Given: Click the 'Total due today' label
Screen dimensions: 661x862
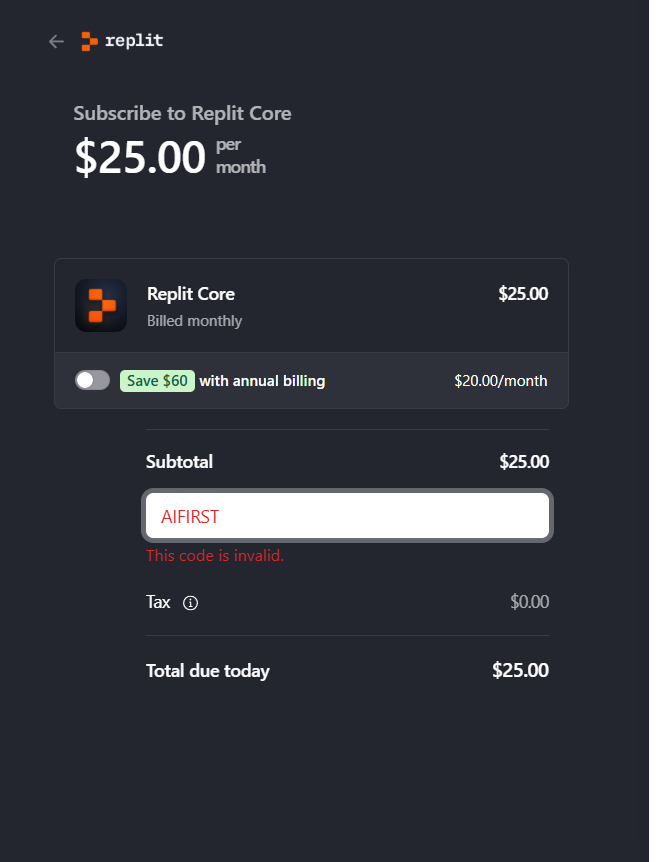Looking at the screenshot, I should pos(208,671).
